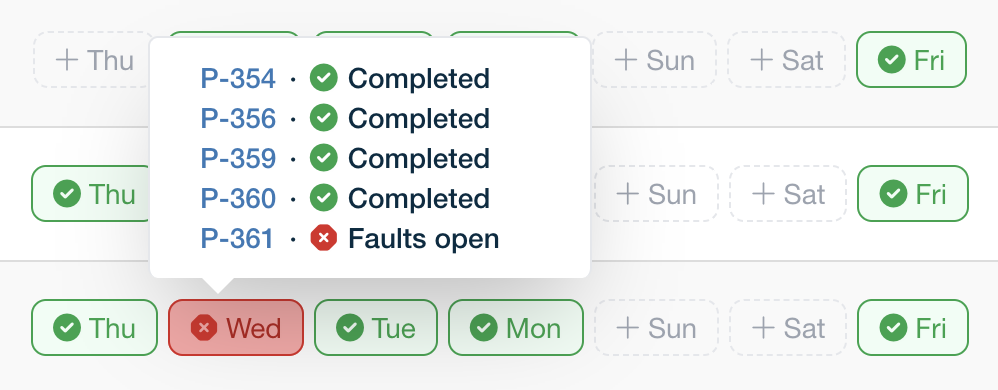Click the red Faults open status icon
998x390 pixels.
pos(323,239)
